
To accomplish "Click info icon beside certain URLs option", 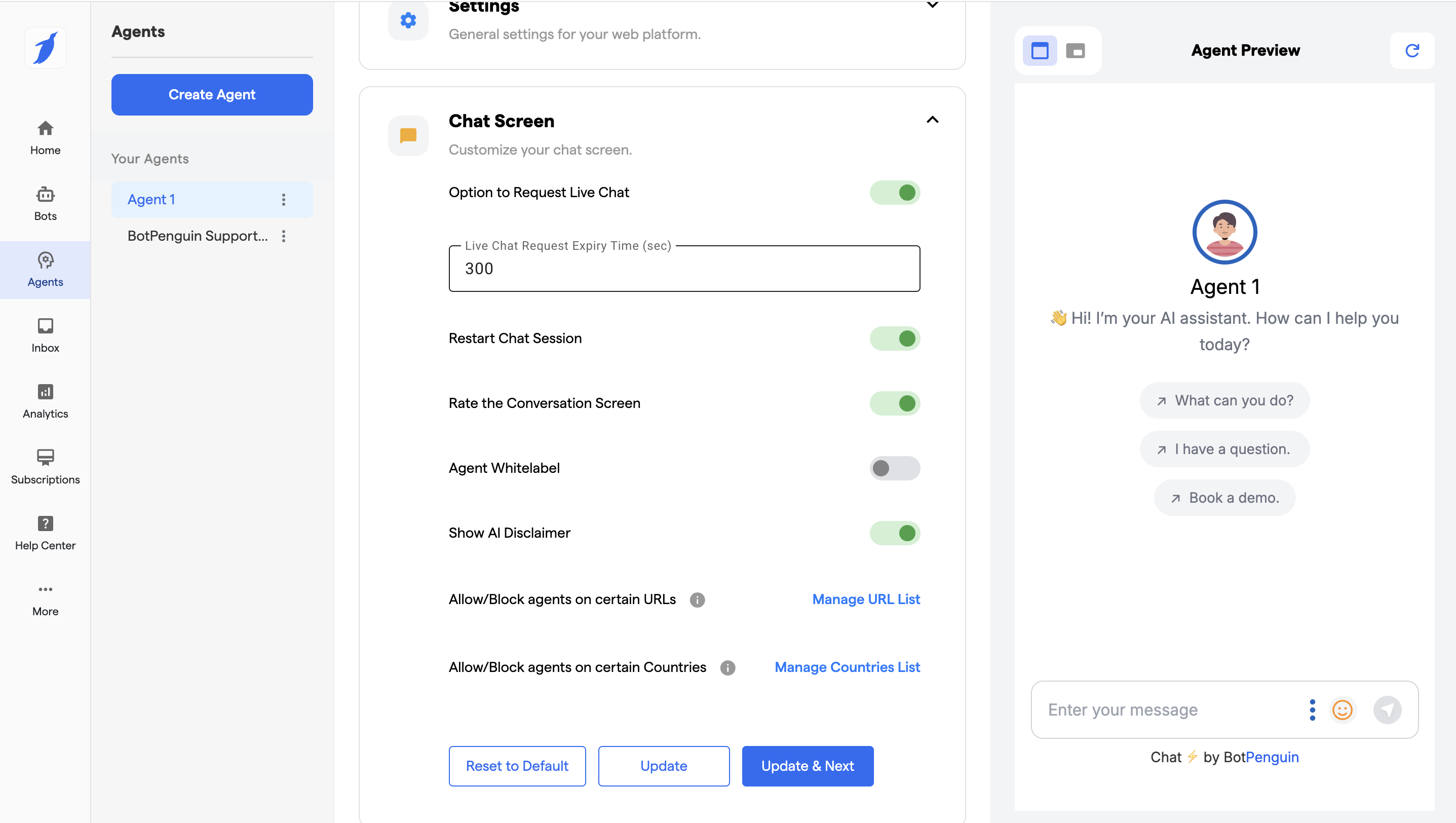I will [x=697, y=600].
